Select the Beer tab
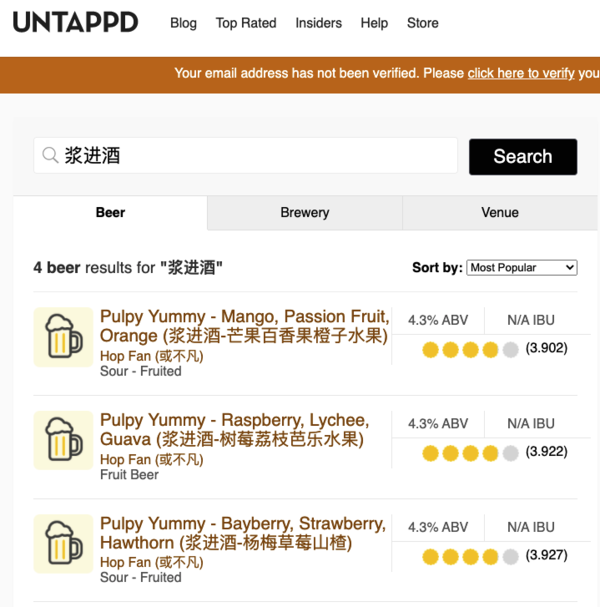Viewport: 600px width, 607px height. (x=110, y=213)
